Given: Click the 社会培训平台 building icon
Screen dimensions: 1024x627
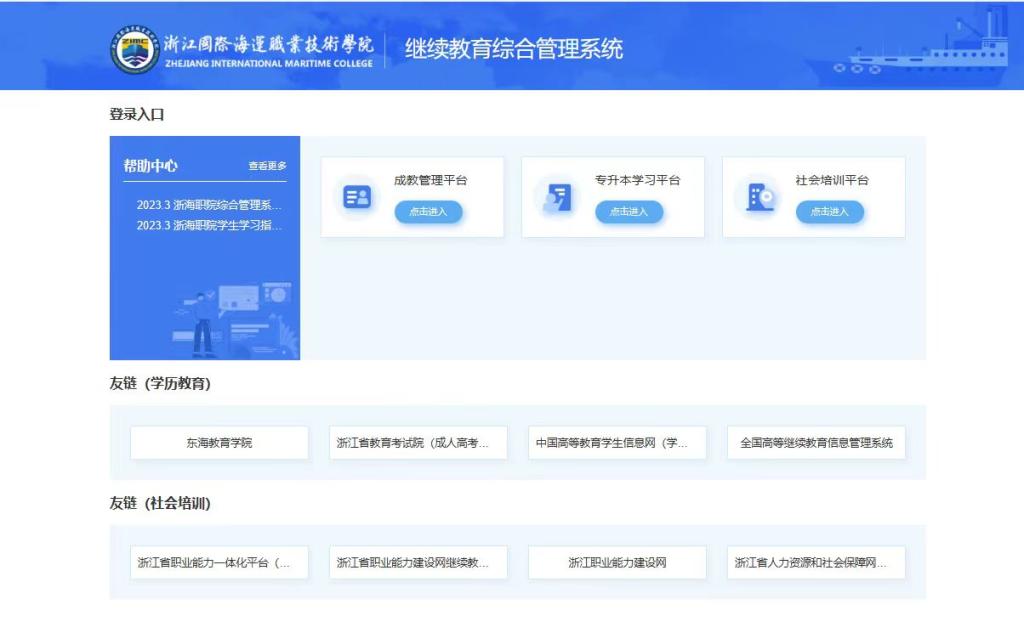Looking at the screenshot, I should pyautogui.click(x=759, y=197).
